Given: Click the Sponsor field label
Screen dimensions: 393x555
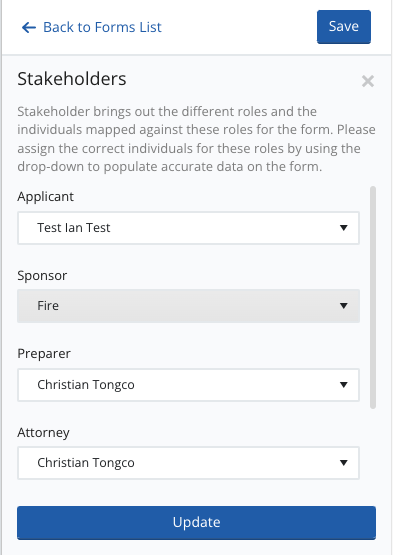Looking at the screenshot, I should 42,275.
